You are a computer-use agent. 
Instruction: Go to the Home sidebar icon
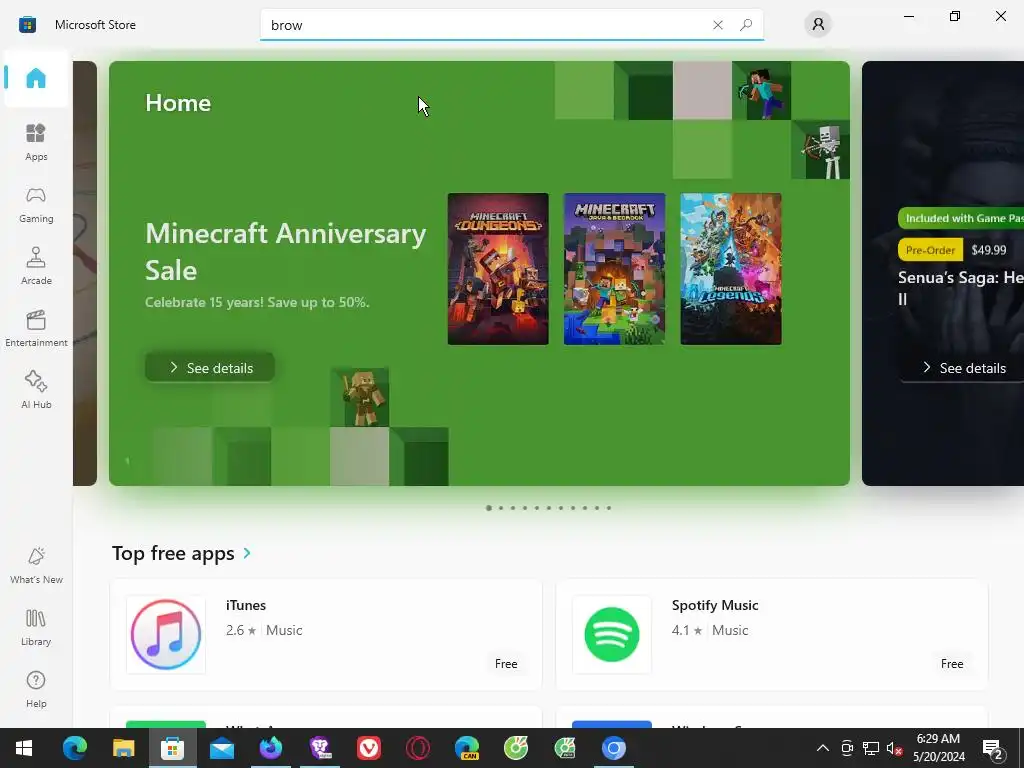click(36, 78)
